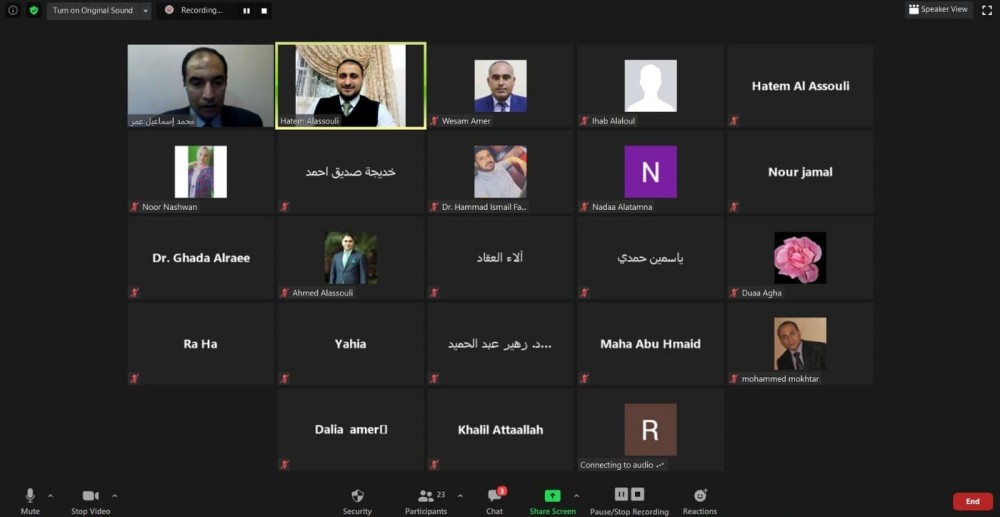Click Wesam Amer's profile picture
The height and width of the screenshot is (517, 1000).
click(501, 86)
